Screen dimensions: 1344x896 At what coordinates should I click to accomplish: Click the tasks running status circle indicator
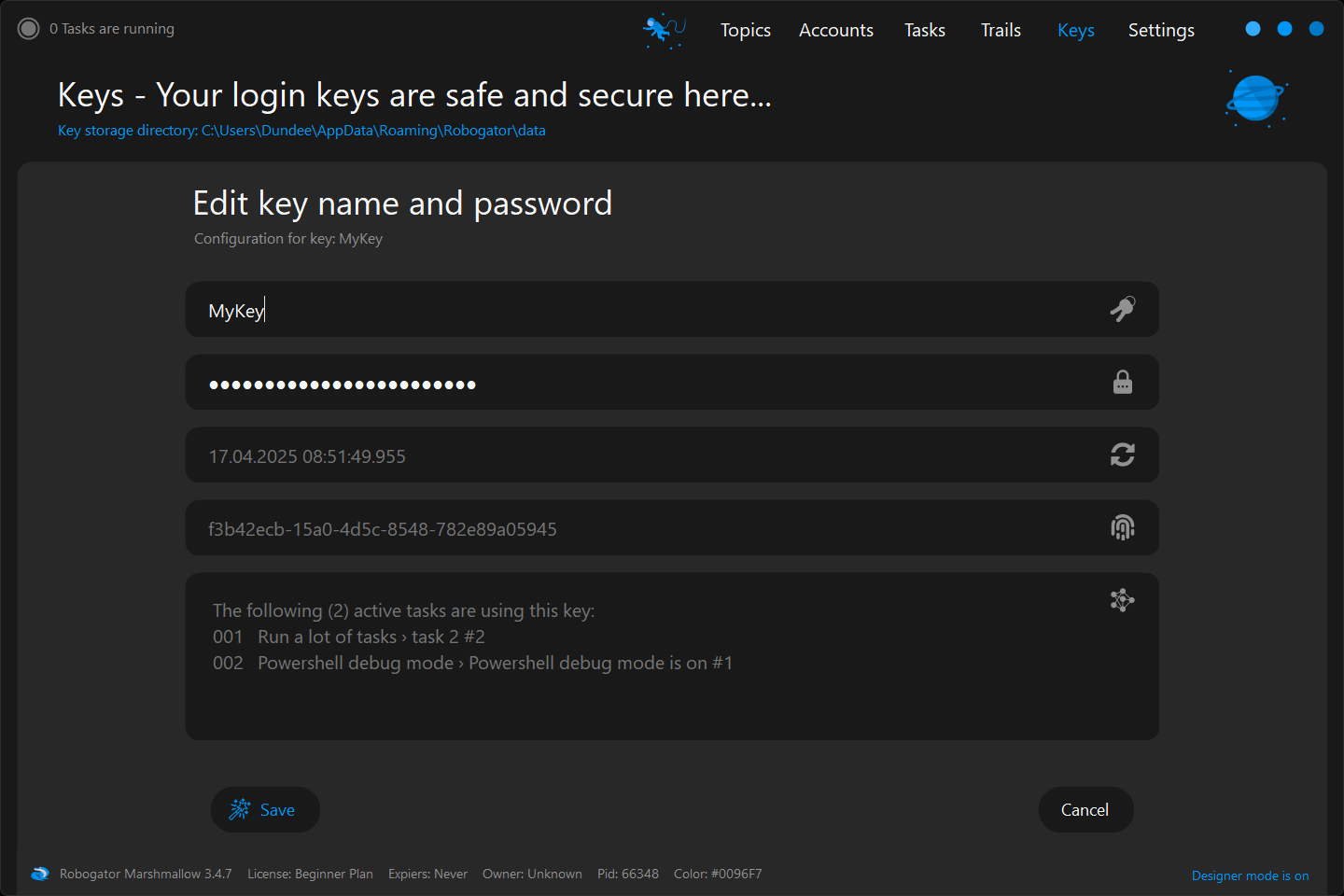tap(29, 29)
